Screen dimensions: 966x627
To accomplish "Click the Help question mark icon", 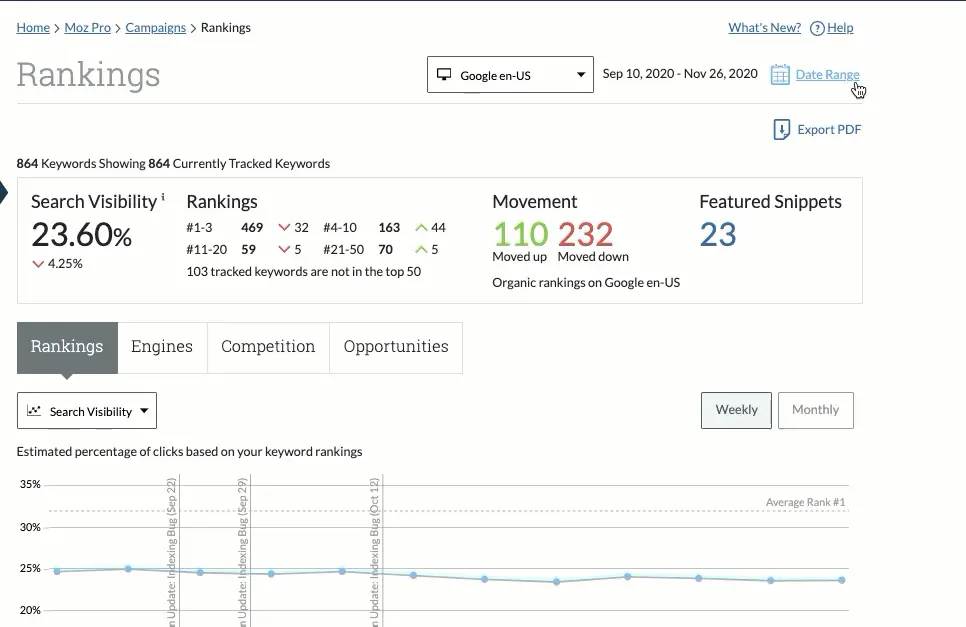I will coord(817,28).
